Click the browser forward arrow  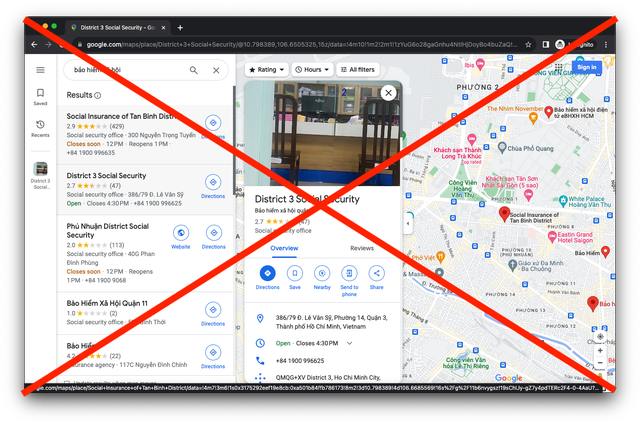pos(49,45)
